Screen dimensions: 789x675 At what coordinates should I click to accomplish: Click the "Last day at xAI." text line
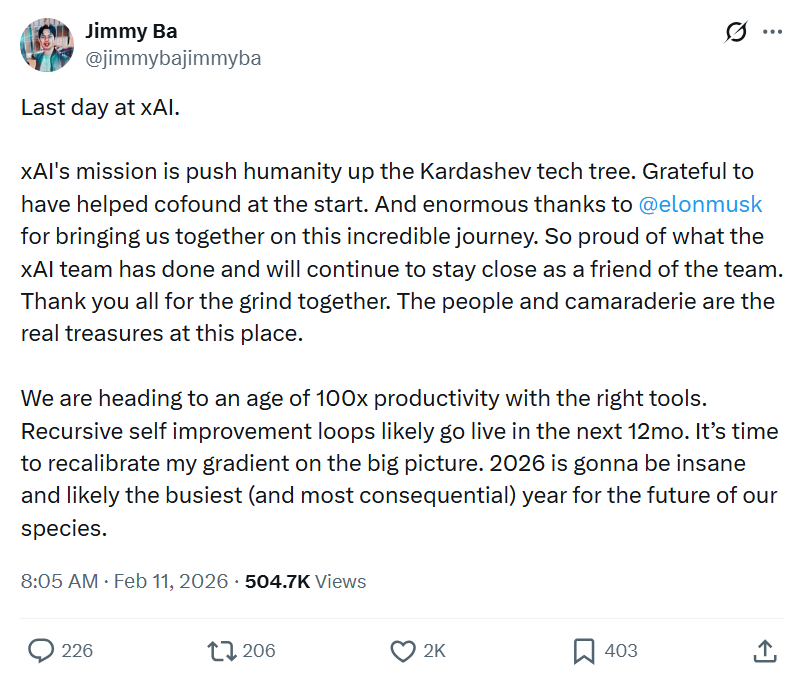point(100,108)
